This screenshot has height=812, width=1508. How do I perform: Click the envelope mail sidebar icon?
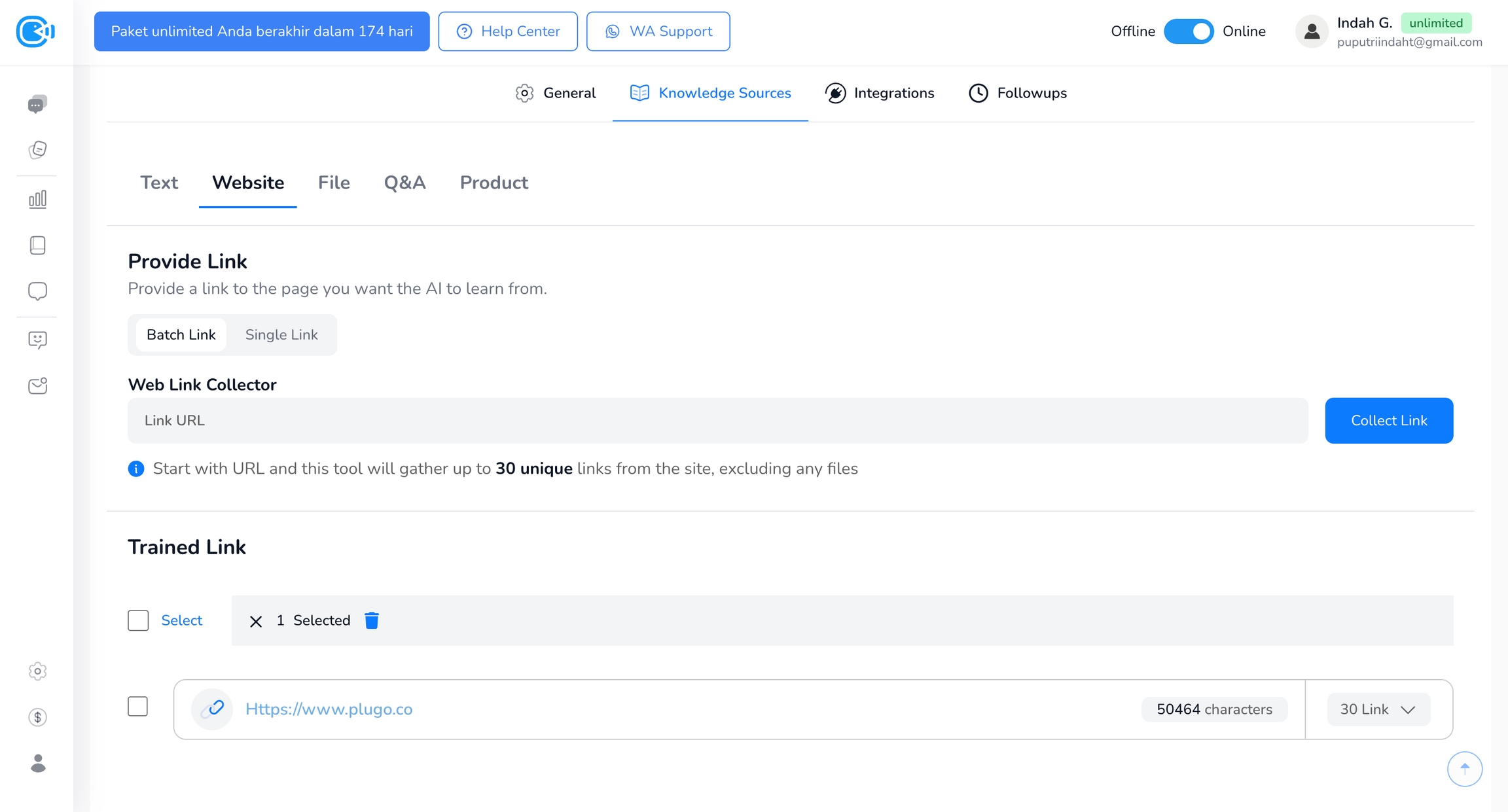37,386
